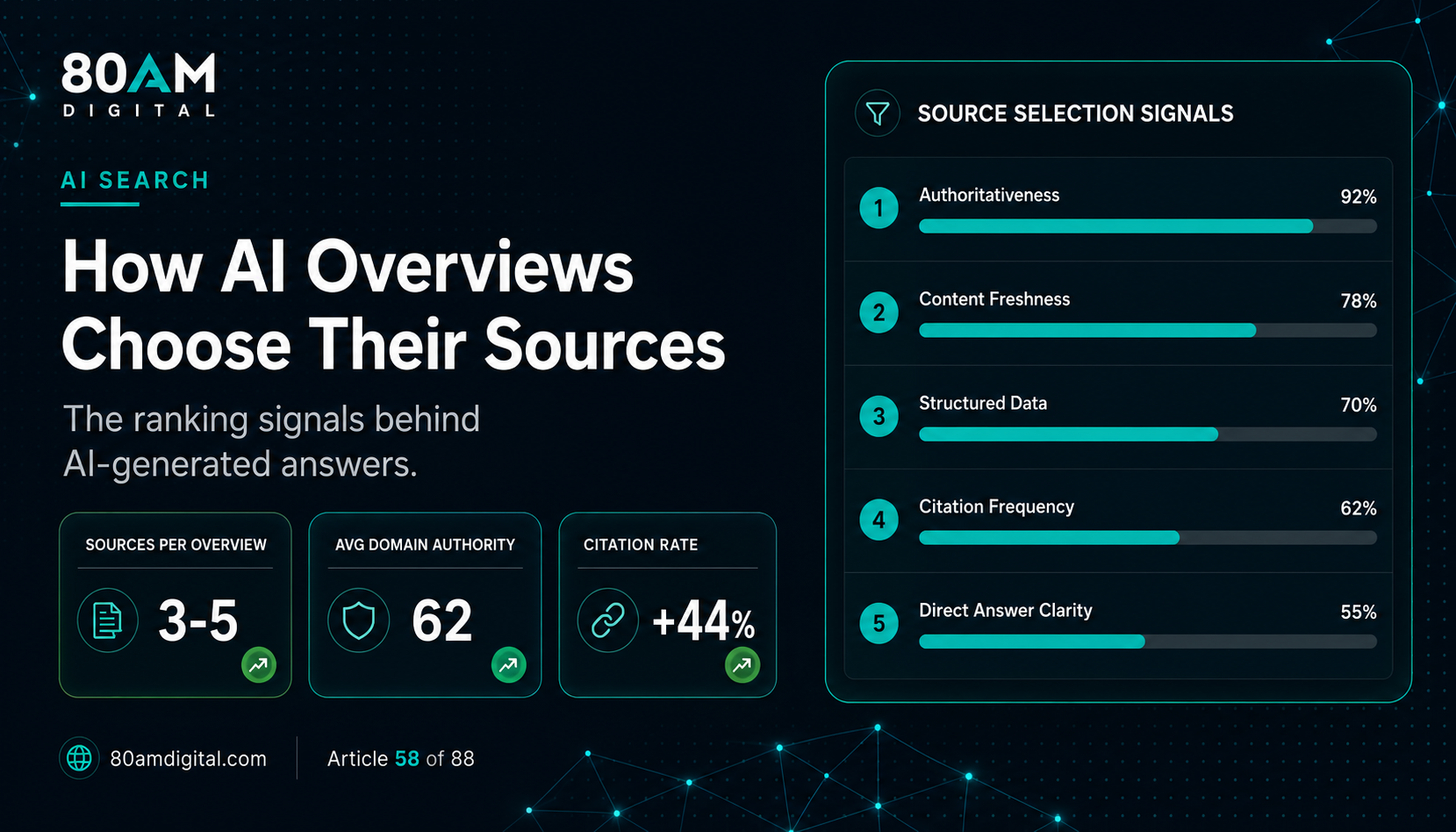This screenshot has width=1456, height=832.
Task: Click the '92%' value
Action: tap(1358, 197)
